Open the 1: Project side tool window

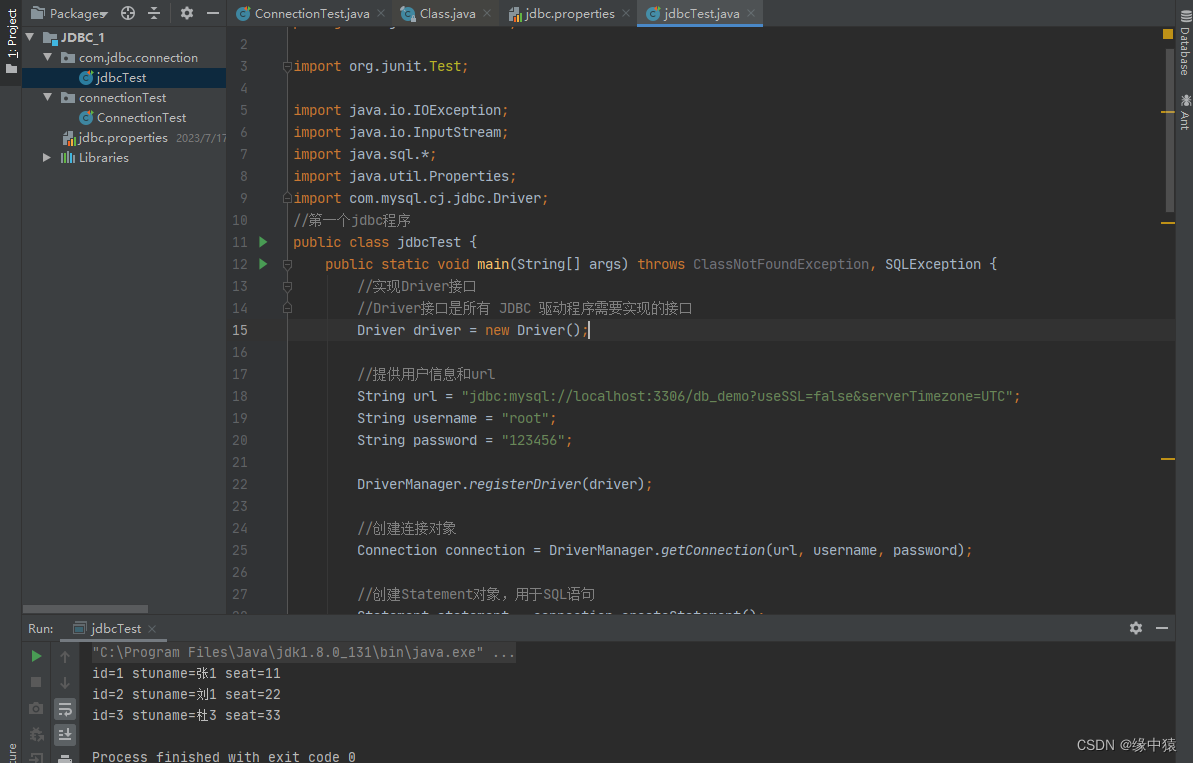pos(11,41)
